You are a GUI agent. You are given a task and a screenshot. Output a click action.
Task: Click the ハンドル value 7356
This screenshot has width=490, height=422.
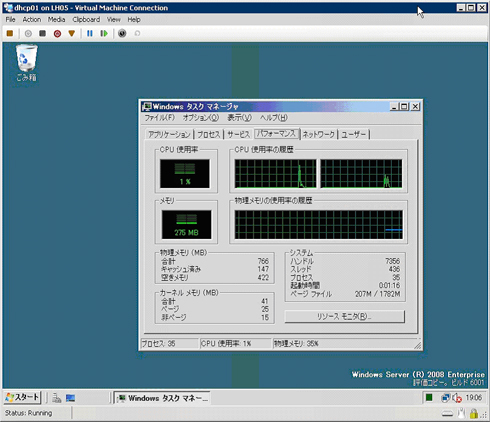pos(392,261)
